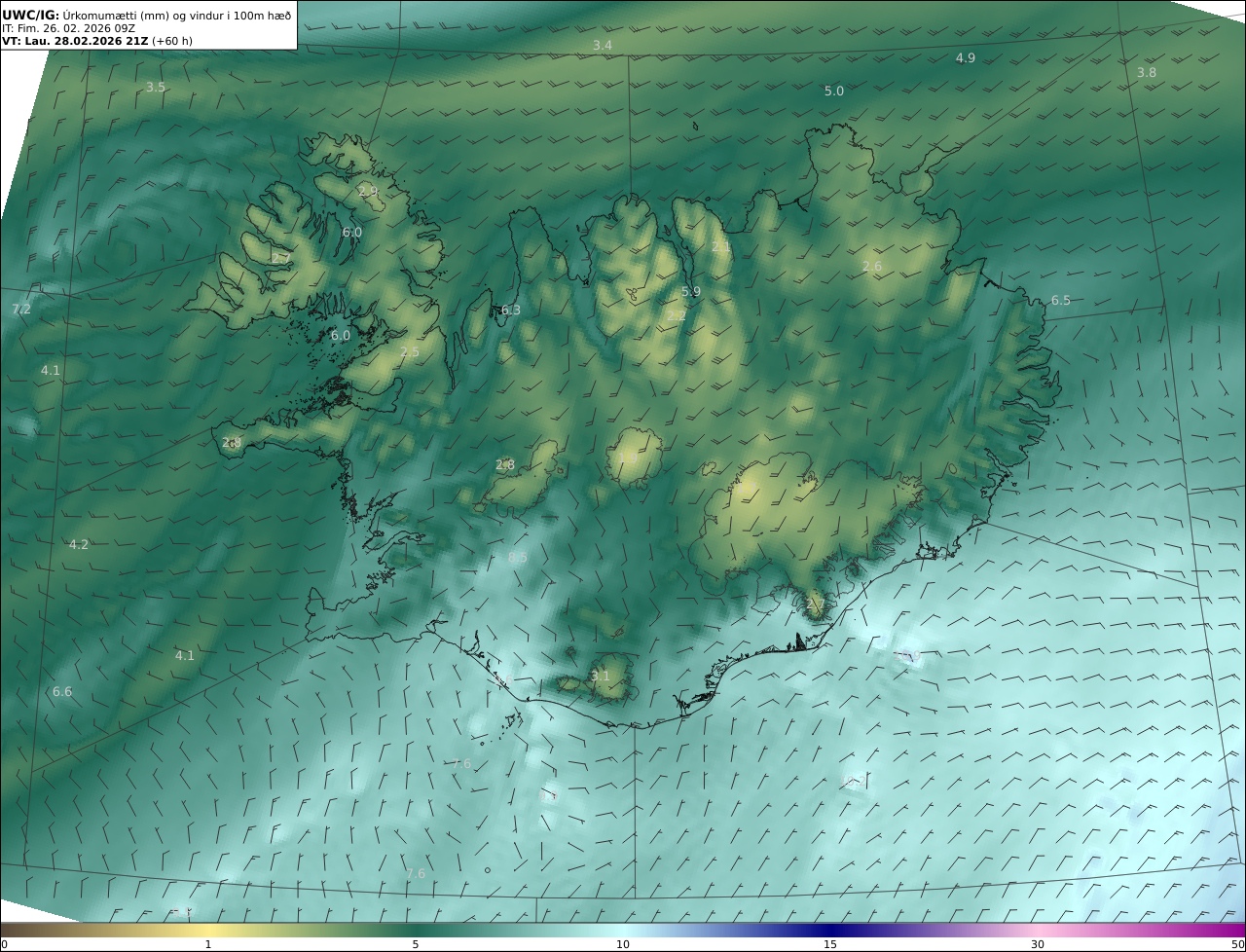This screenshot has width=1246, height=952.
Task: Click the 5 tick on the colorbar
Action: coord(416,944)
